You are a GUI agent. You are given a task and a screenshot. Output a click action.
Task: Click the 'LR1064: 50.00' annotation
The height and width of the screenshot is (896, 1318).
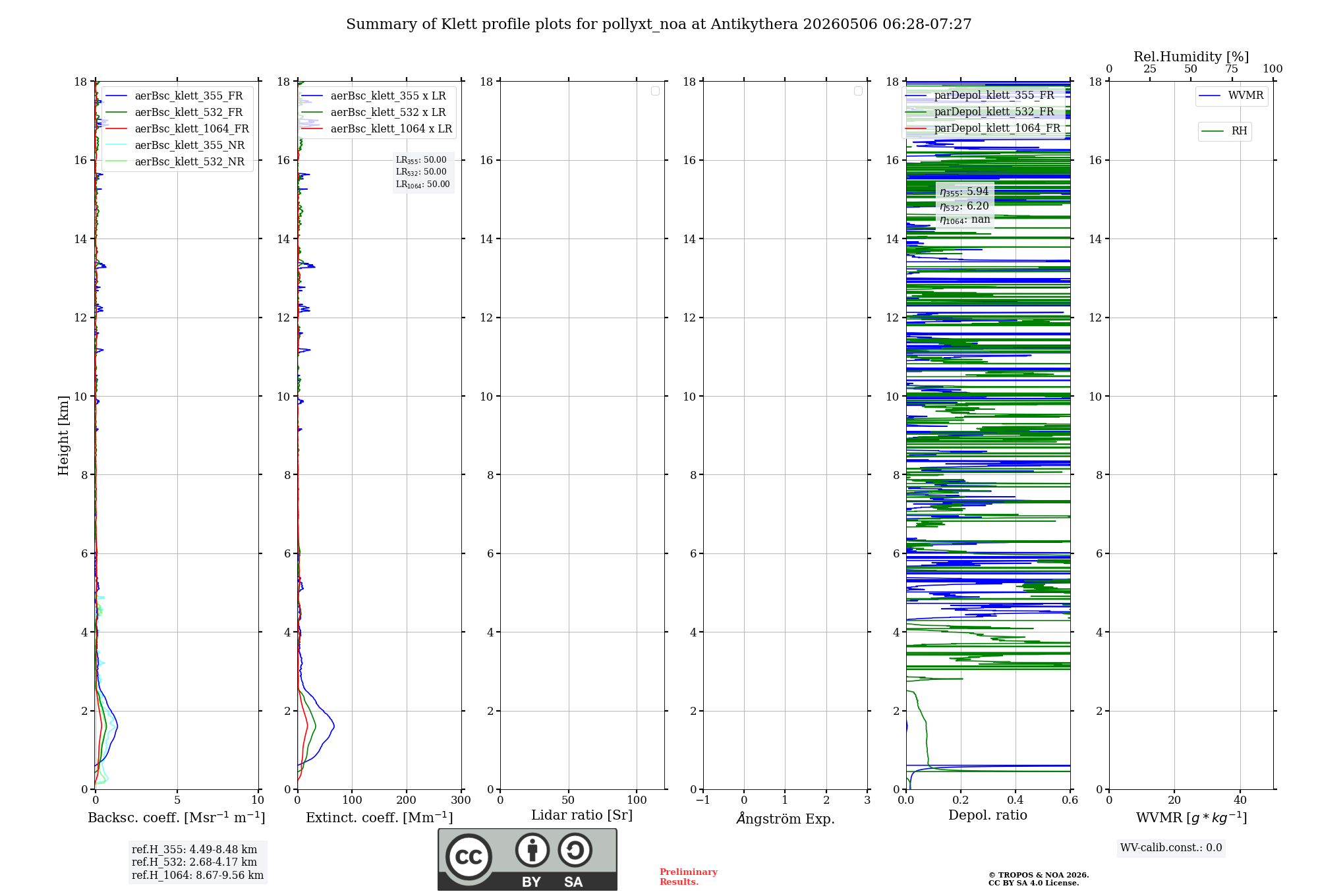click(x=423, y=184)
